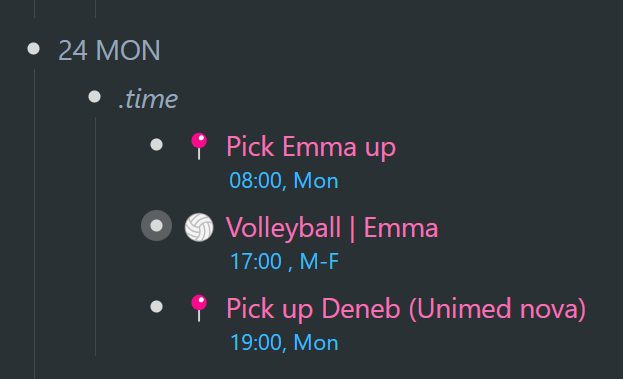
Task: Click the 08:00, Mon note
Action: 284,181
